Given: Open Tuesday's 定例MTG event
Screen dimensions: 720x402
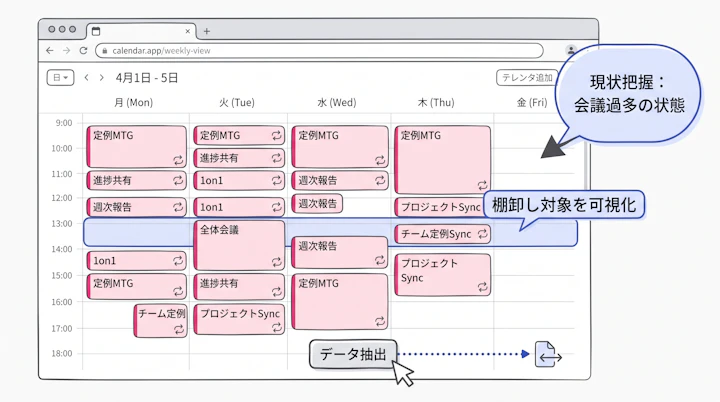Looking at the screenshot, I should (239, 136).
